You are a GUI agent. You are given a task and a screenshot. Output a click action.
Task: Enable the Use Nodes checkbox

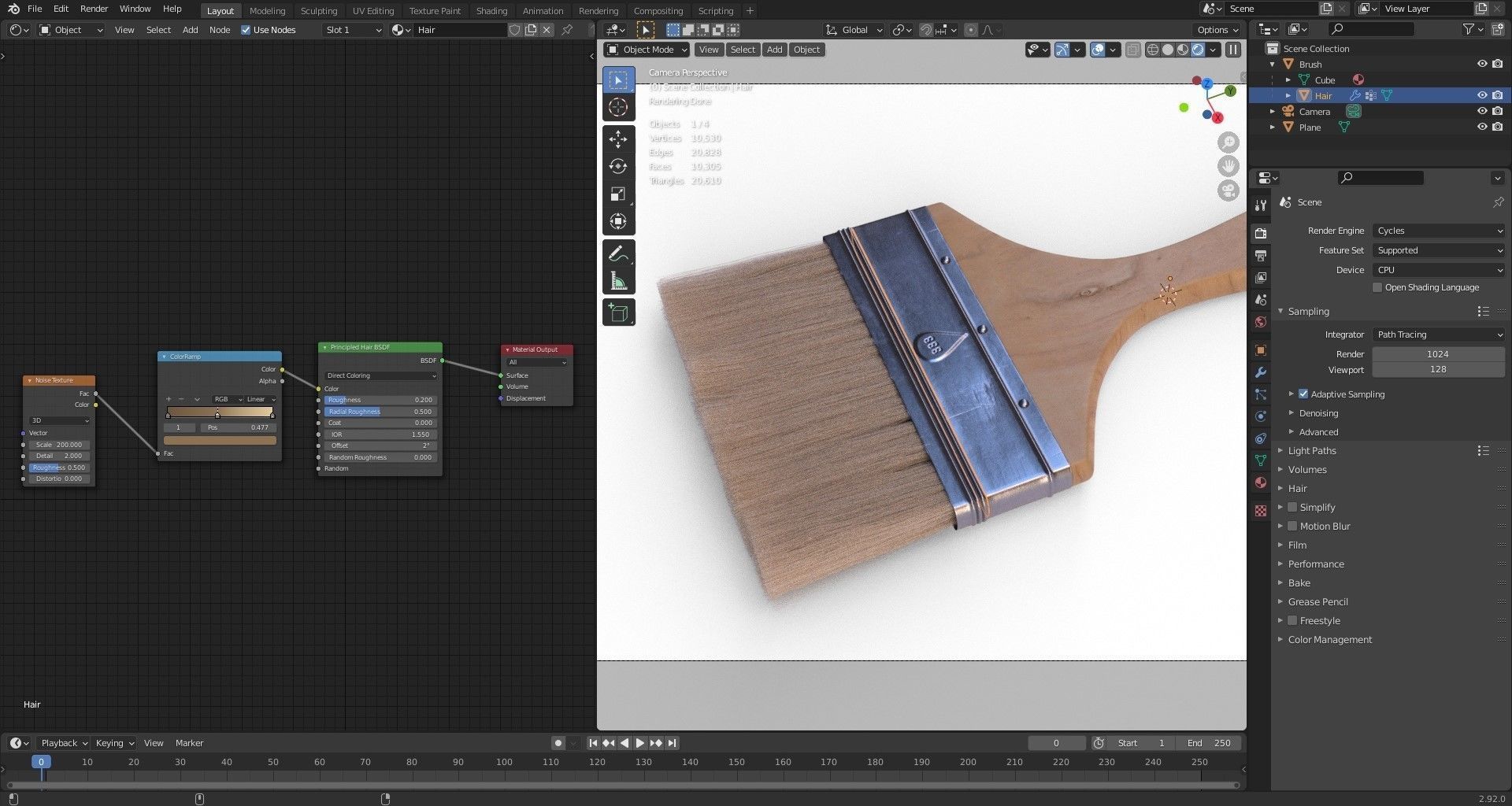point(246,30)
